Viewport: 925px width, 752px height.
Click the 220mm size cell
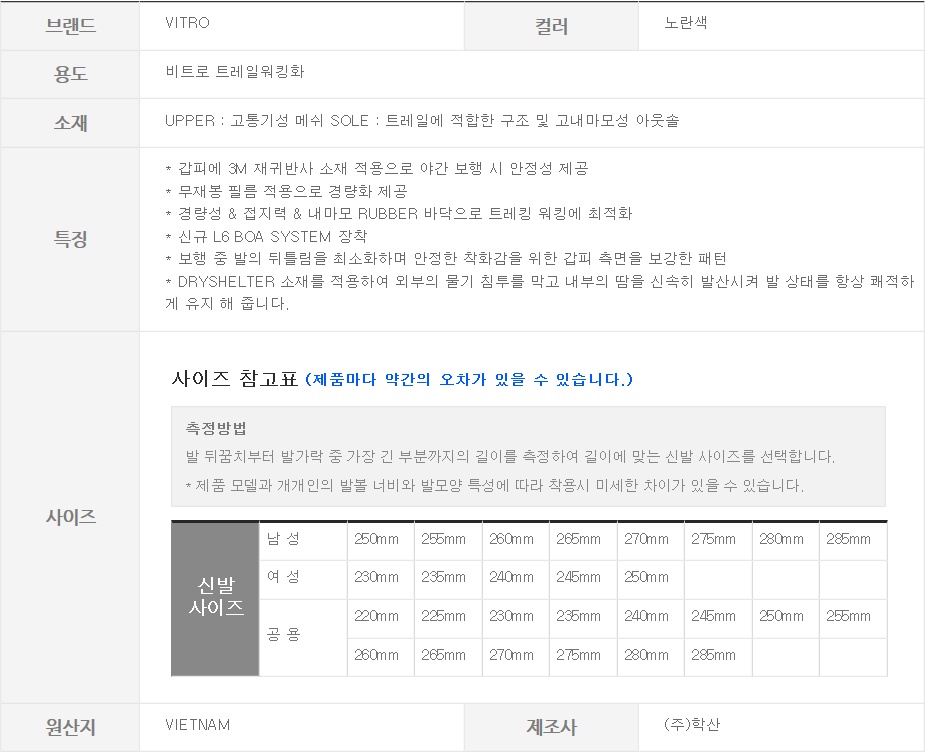376,616
